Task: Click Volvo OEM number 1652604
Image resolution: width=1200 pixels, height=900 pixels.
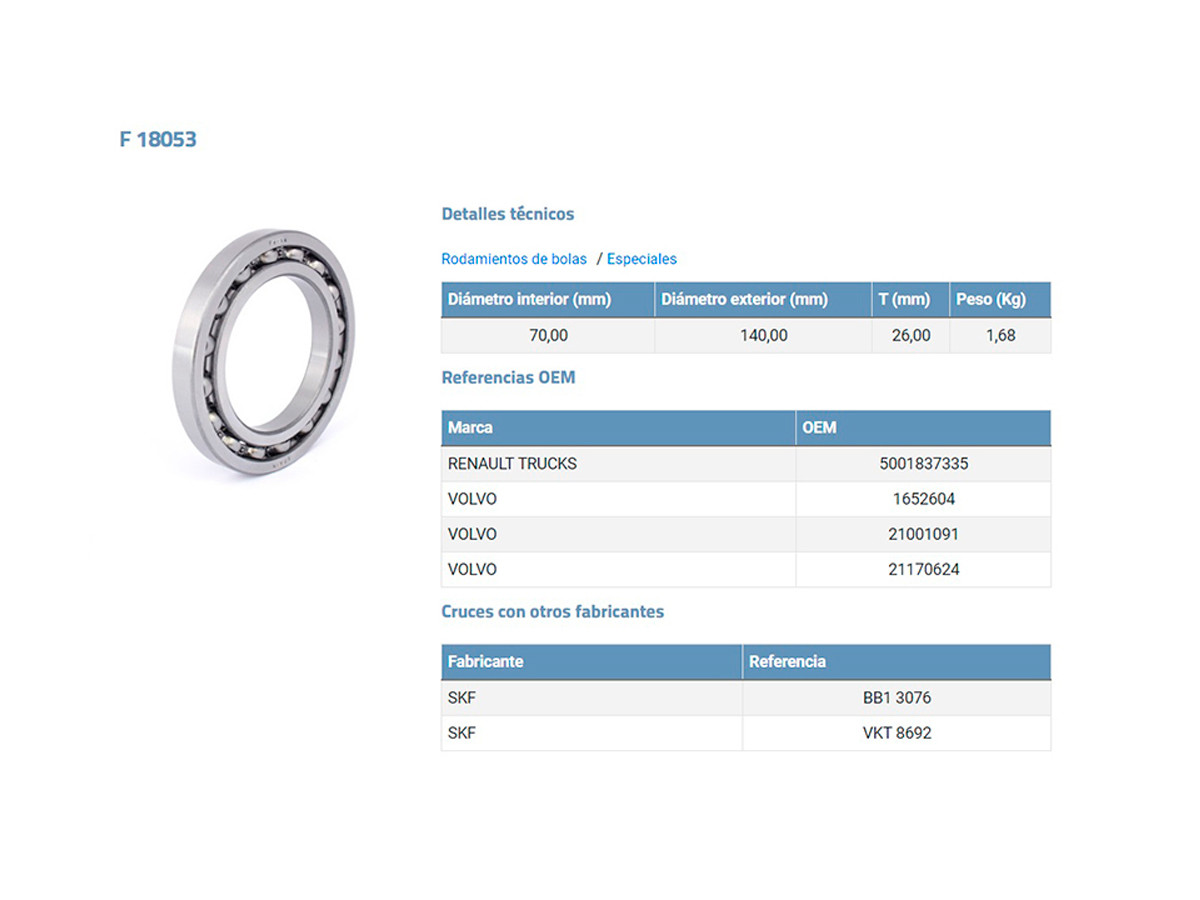Action: coord(923,499)
